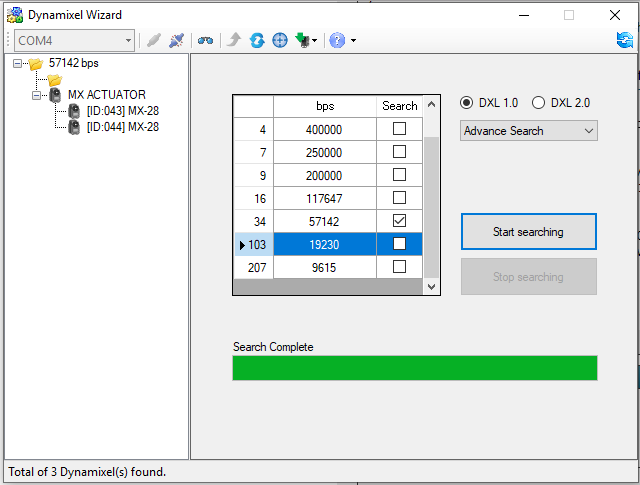Select the DXL 1.0 radio button
This screenshot has width=640, height=485.
(466, 102)
